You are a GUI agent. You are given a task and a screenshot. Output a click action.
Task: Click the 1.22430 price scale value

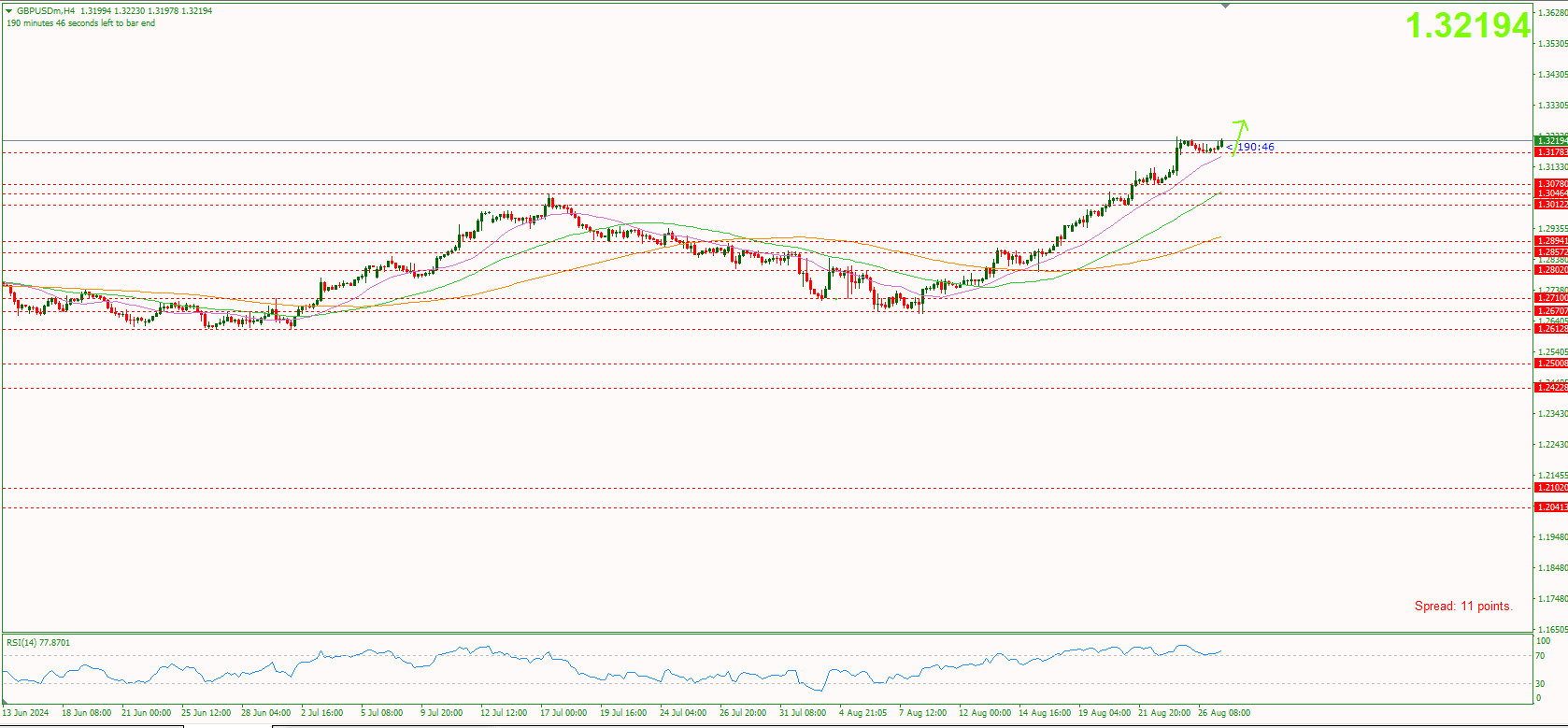point(1554,445)
